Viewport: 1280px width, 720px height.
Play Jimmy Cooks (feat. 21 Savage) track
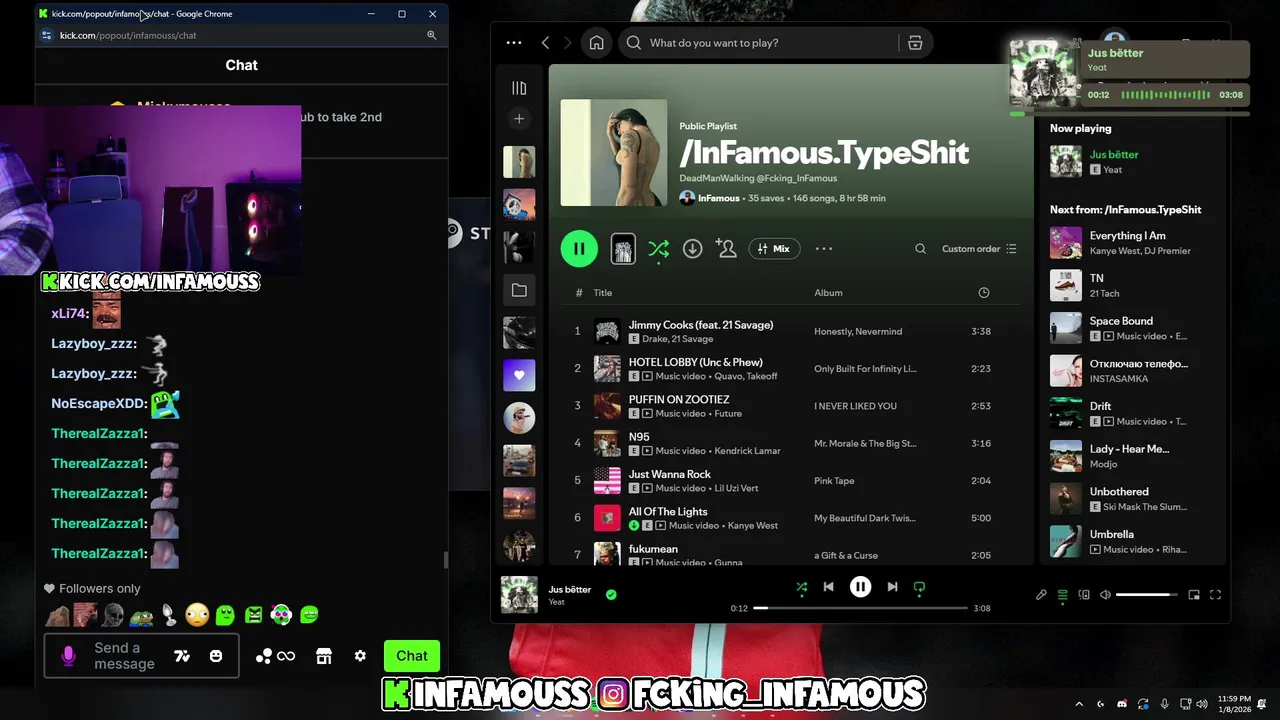pyautogui.click(x=700, y=325)
